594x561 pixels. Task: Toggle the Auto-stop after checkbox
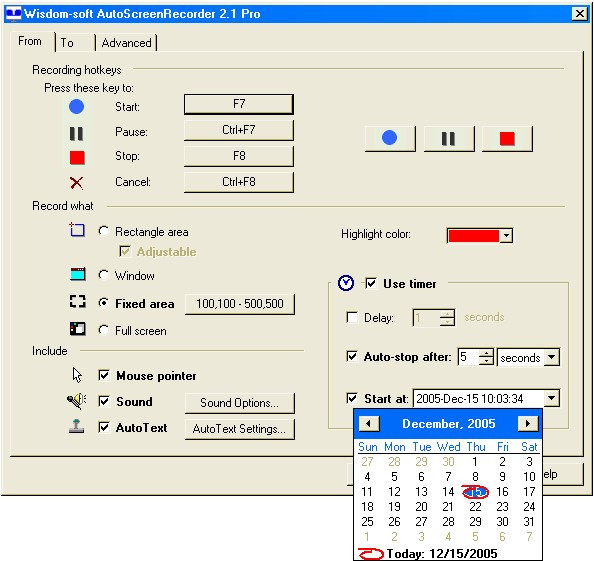pyautogui.click(x=352, y=356)
